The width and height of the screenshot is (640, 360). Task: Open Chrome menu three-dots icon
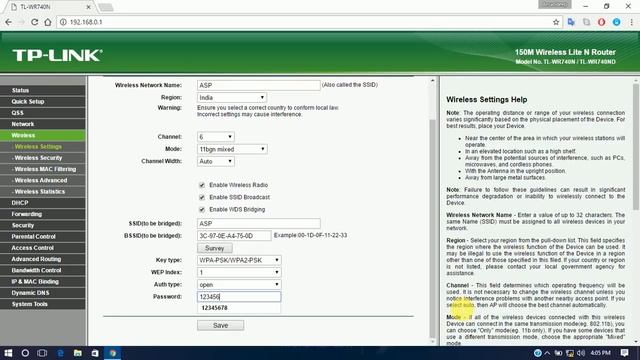point(631,22)
